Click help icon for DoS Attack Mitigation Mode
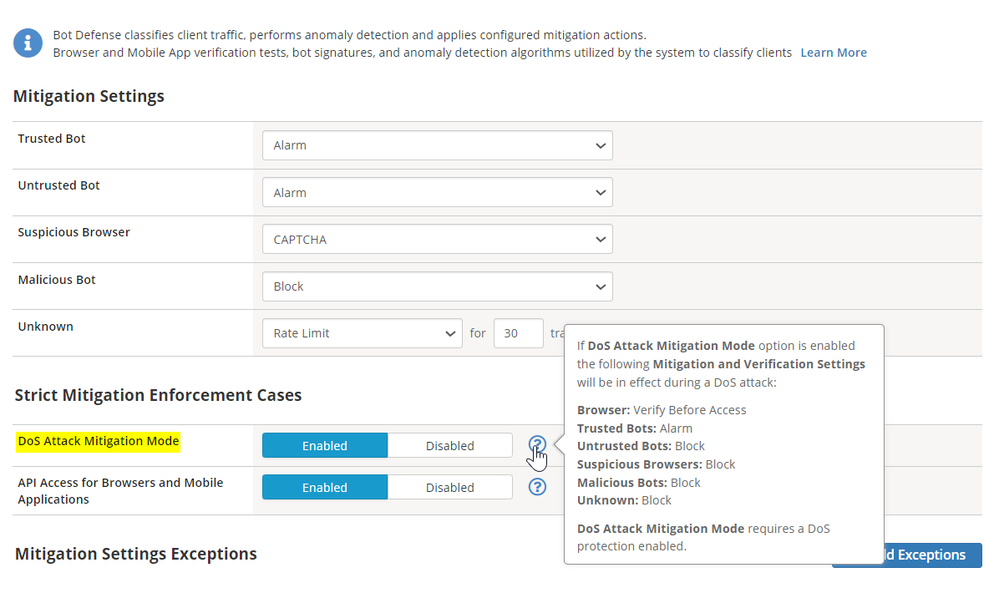Image resolution: width=999 pixels, height=603 pixels. coord(537,445)
